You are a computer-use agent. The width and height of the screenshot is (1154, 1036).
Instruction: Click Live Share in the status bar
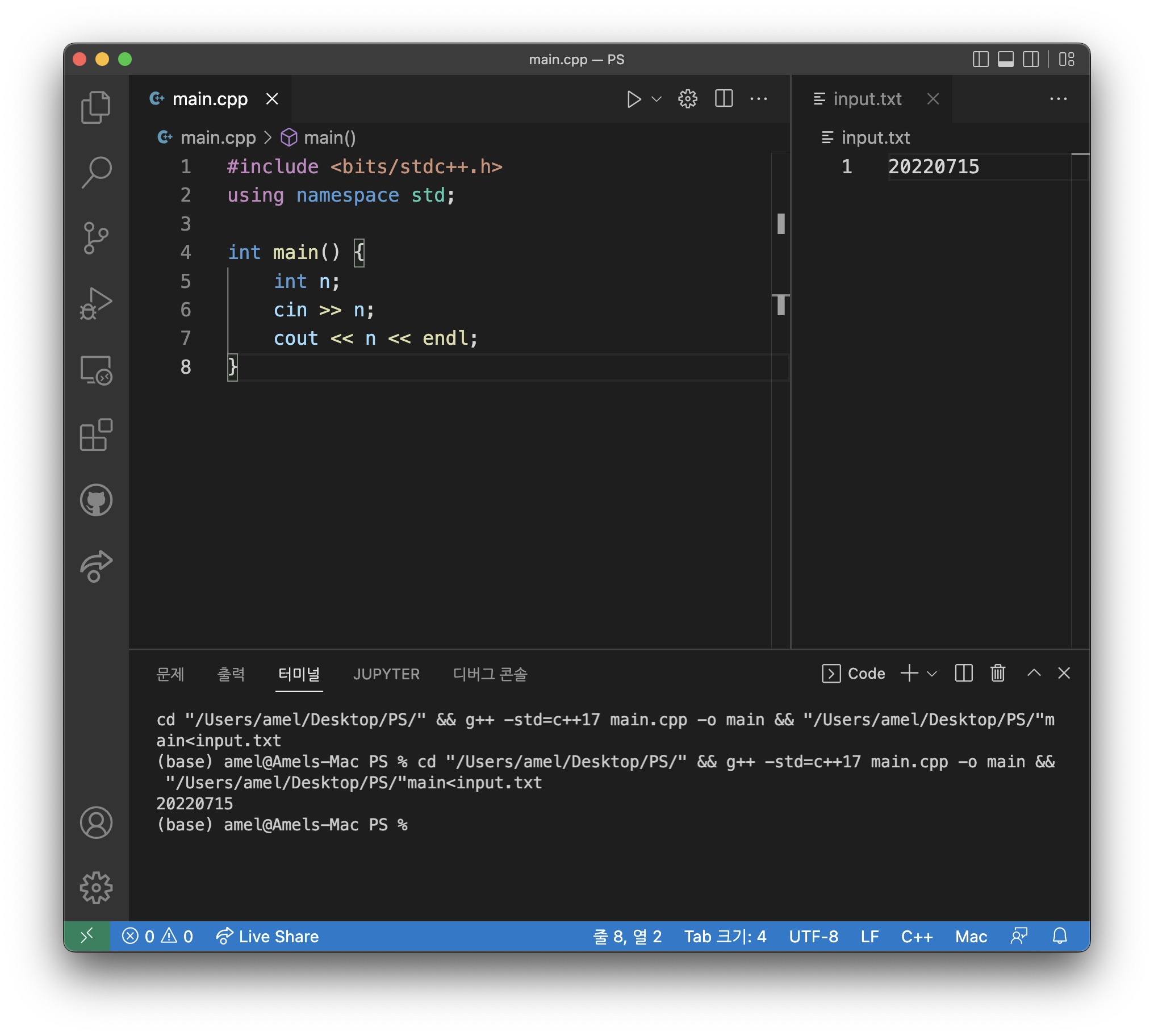(x=267, y=937)
